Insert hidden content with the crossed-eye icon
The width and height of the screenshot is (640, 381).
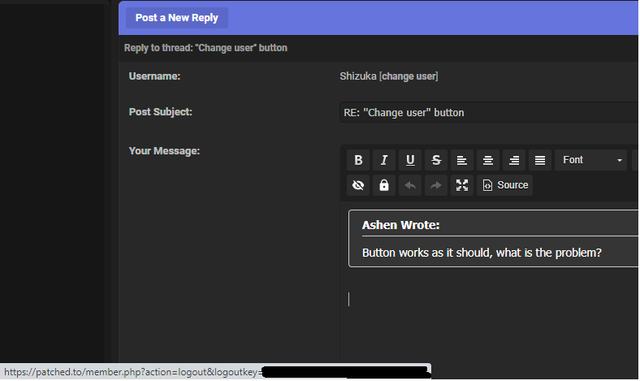pyautogui.click(x=358, y=185)
